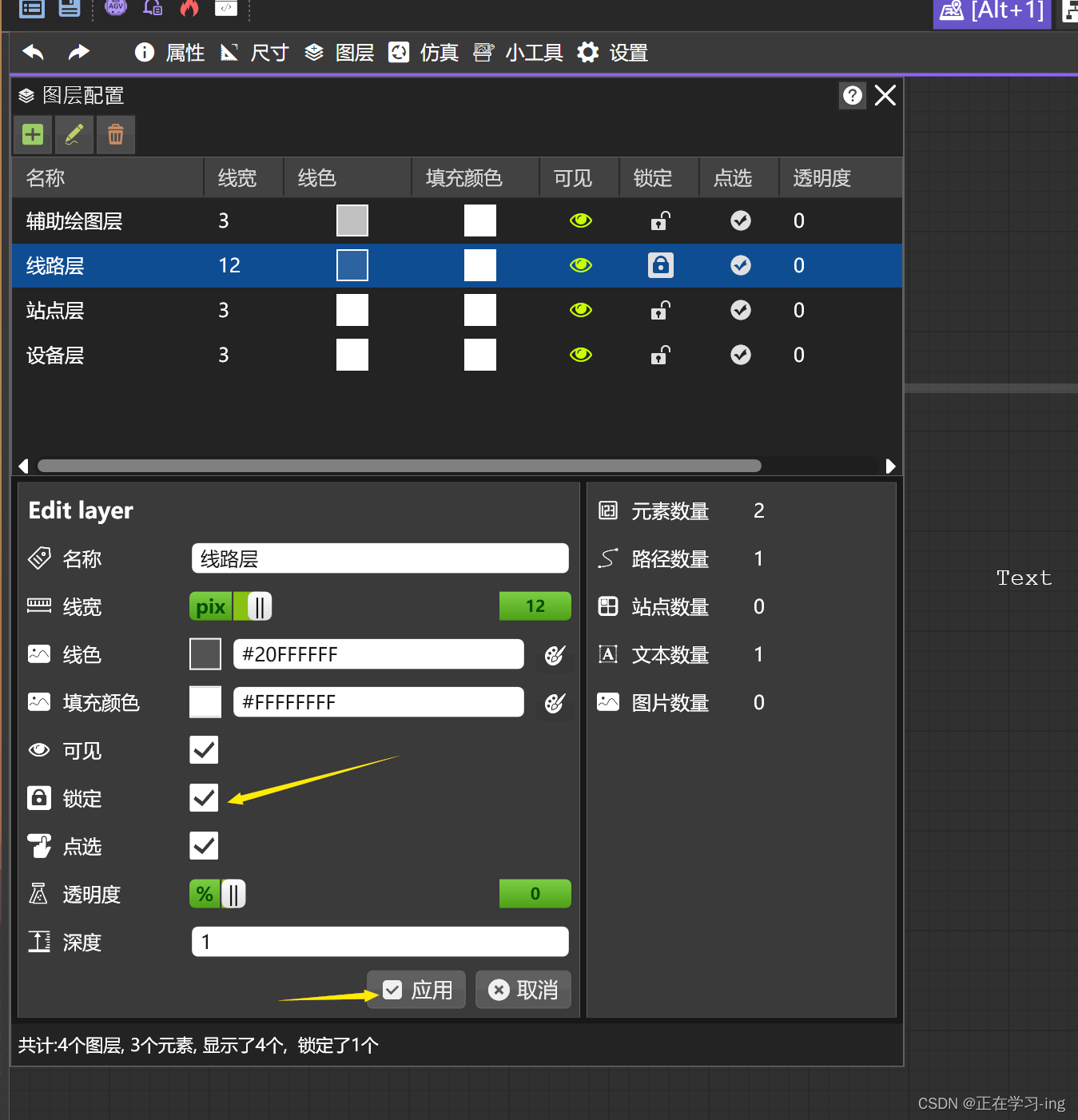Open the 尺寸 menu
Viewport: 1078px width, 1120px height.
pos(254,53)
